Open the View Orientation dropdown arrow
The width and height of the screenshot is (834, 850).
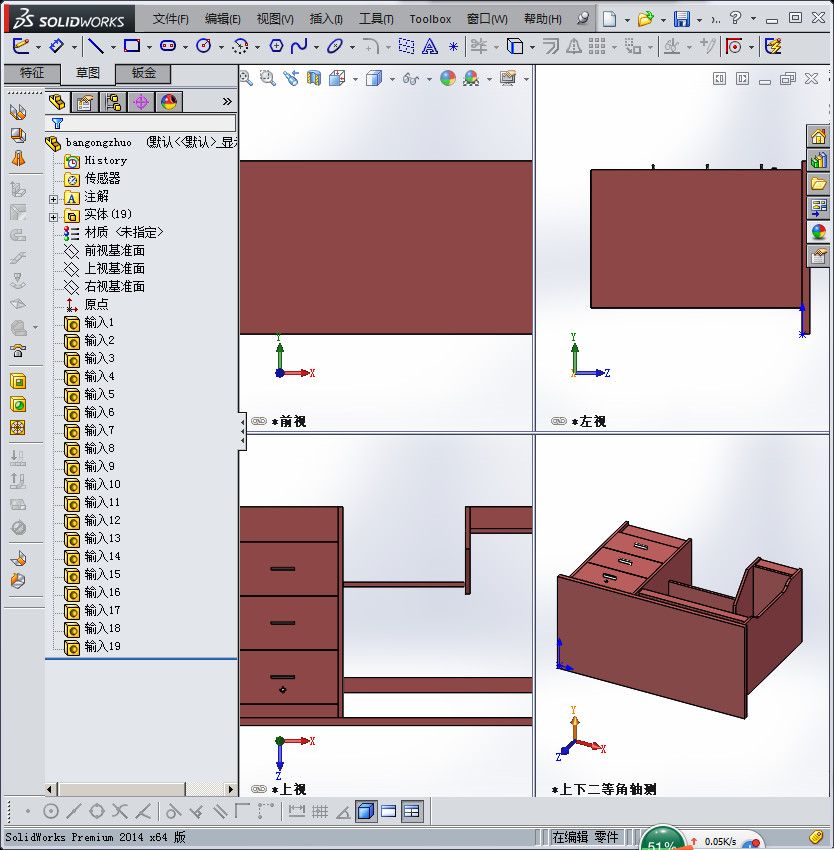coord(355,78)
